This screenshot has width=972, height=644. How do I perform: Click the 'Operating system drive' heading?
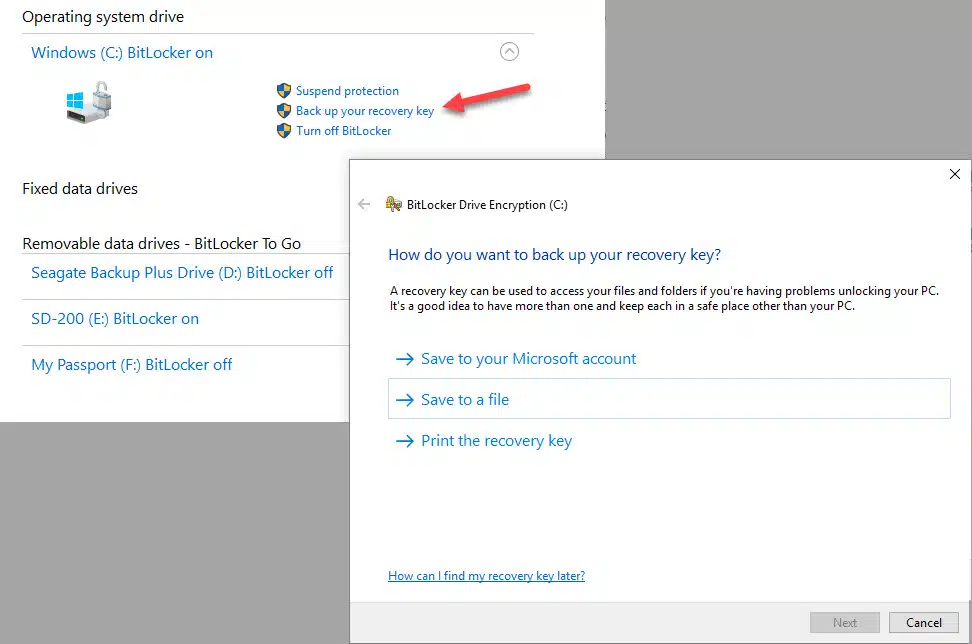tap(103, 17)
